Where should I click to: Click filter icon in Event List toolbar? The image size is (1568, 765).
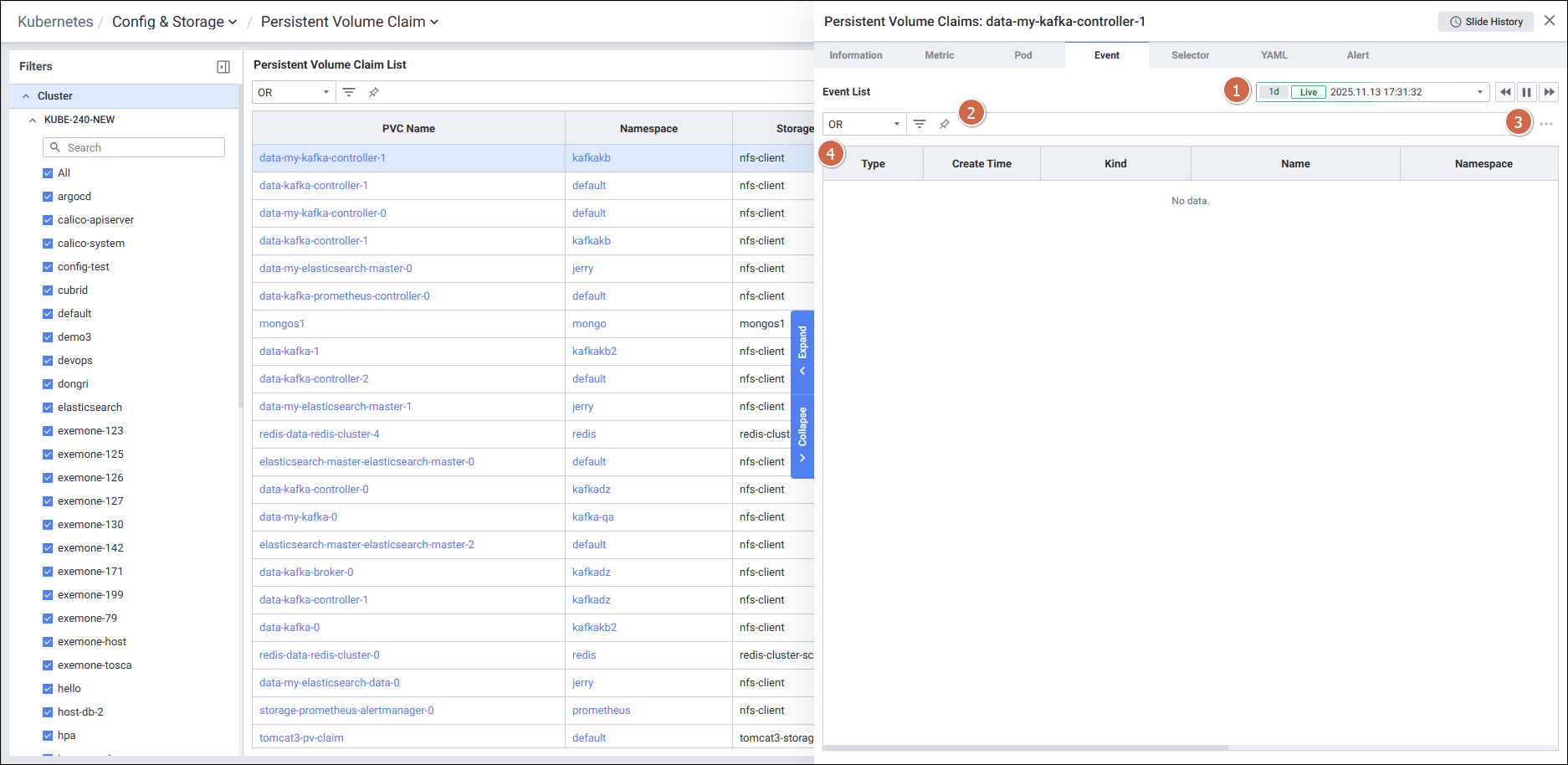[x=920, y=124]
